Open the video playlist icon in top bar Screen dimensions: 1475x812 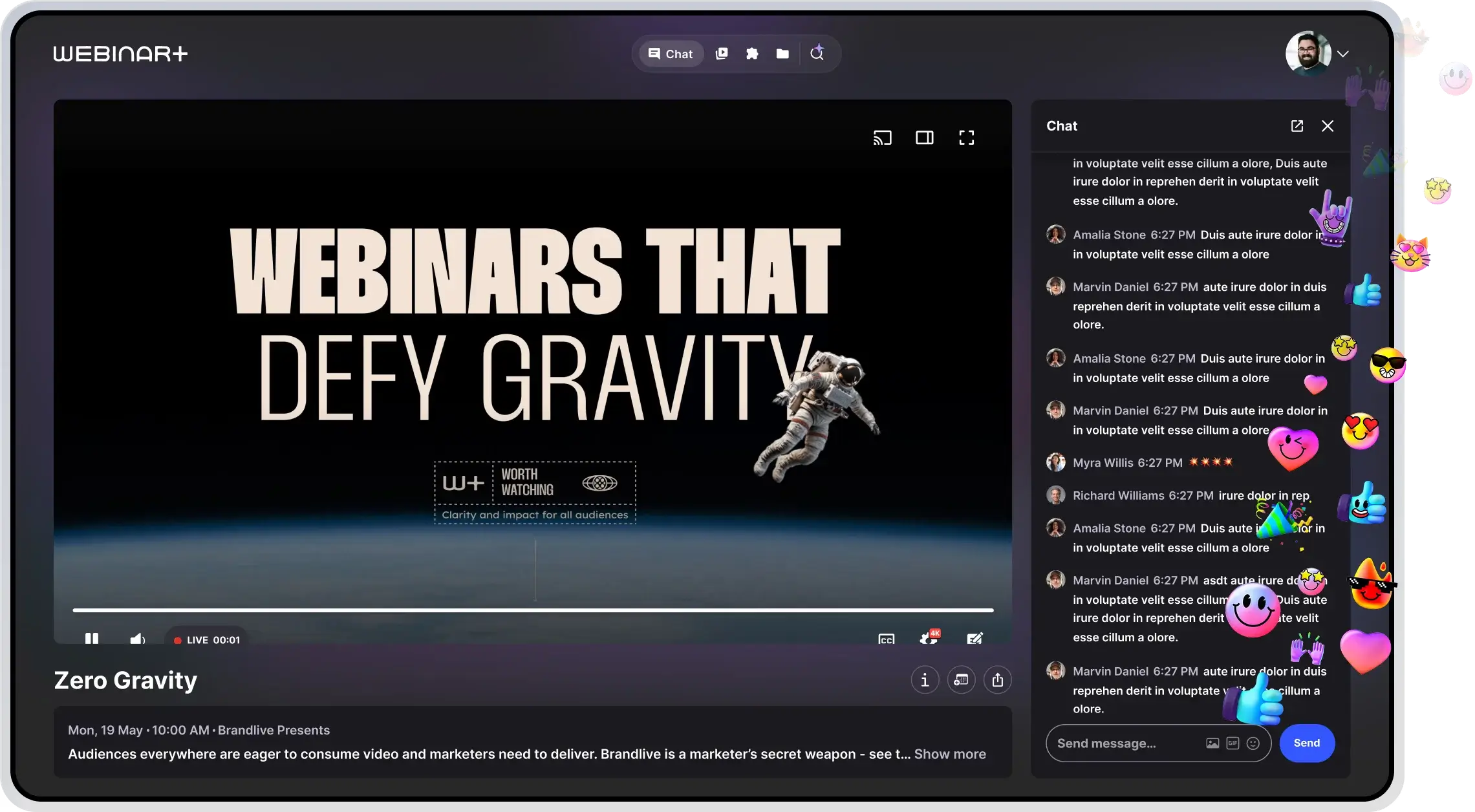click(x=722, y=54)
